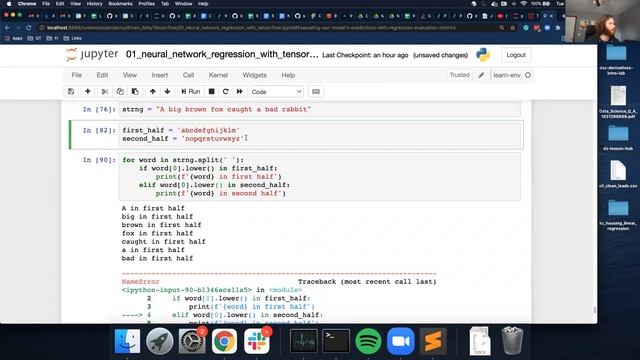Select the kc_housing_linear_regression desktop folder
Screen dimensions: 640x360
618,214
